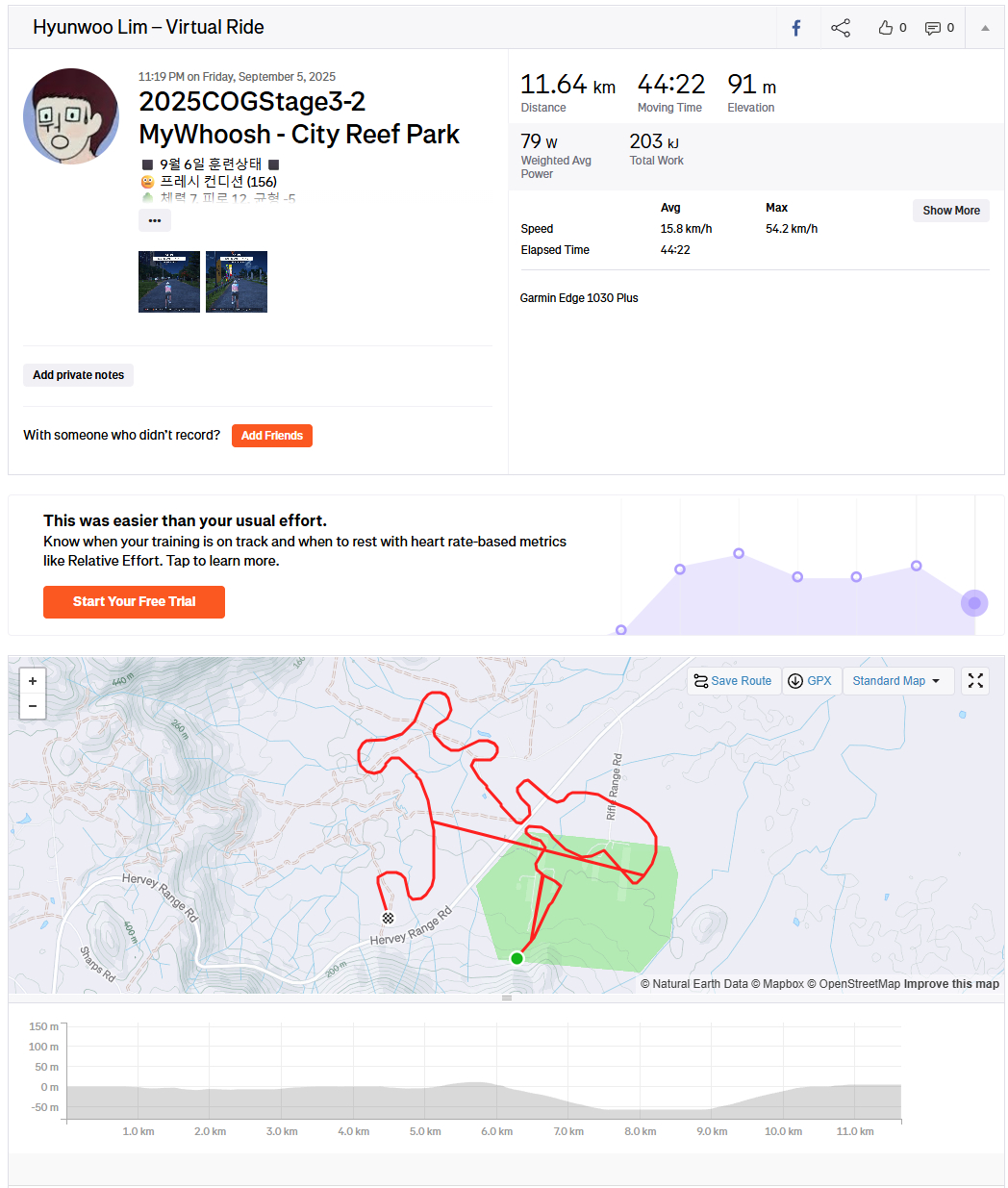1008x1188 pixels.
Task: Save Route from the map
Action: (x=733, y=681)
